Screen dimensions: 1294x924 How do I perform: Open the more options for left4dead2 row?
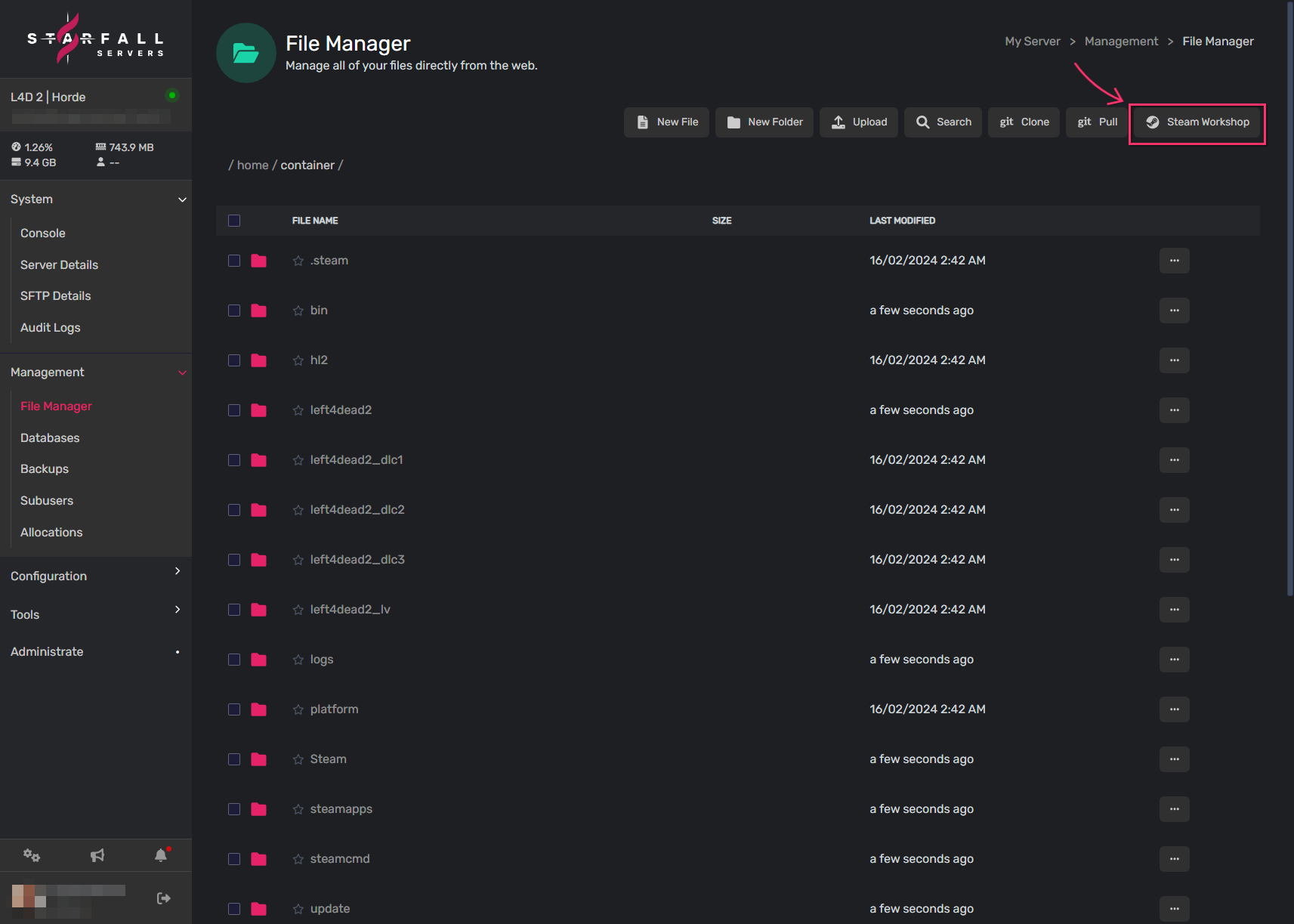click(x=1174, y=410)
